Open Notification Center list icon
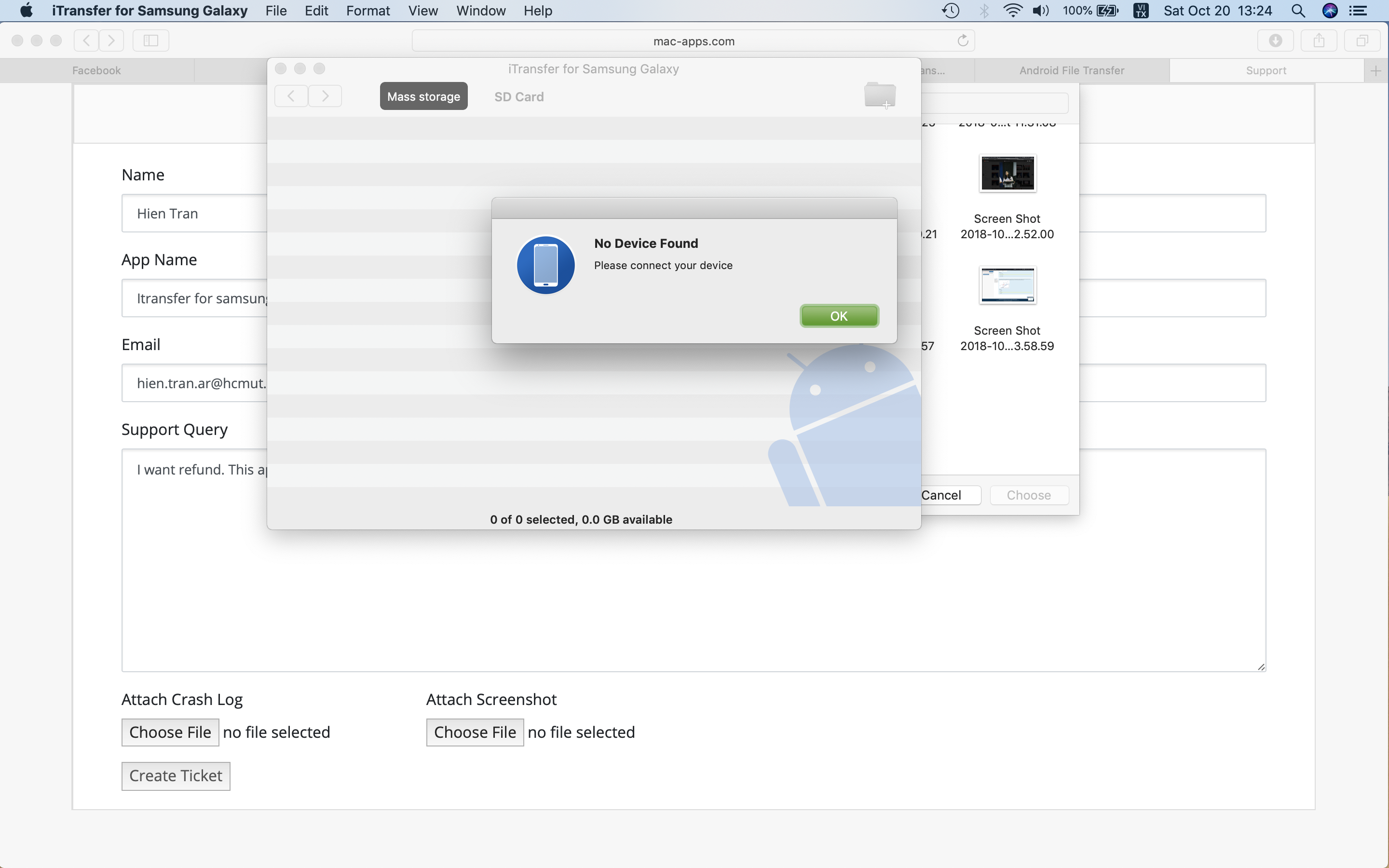The height and width of the screenshot is (868, 1389). (1358, 10)
